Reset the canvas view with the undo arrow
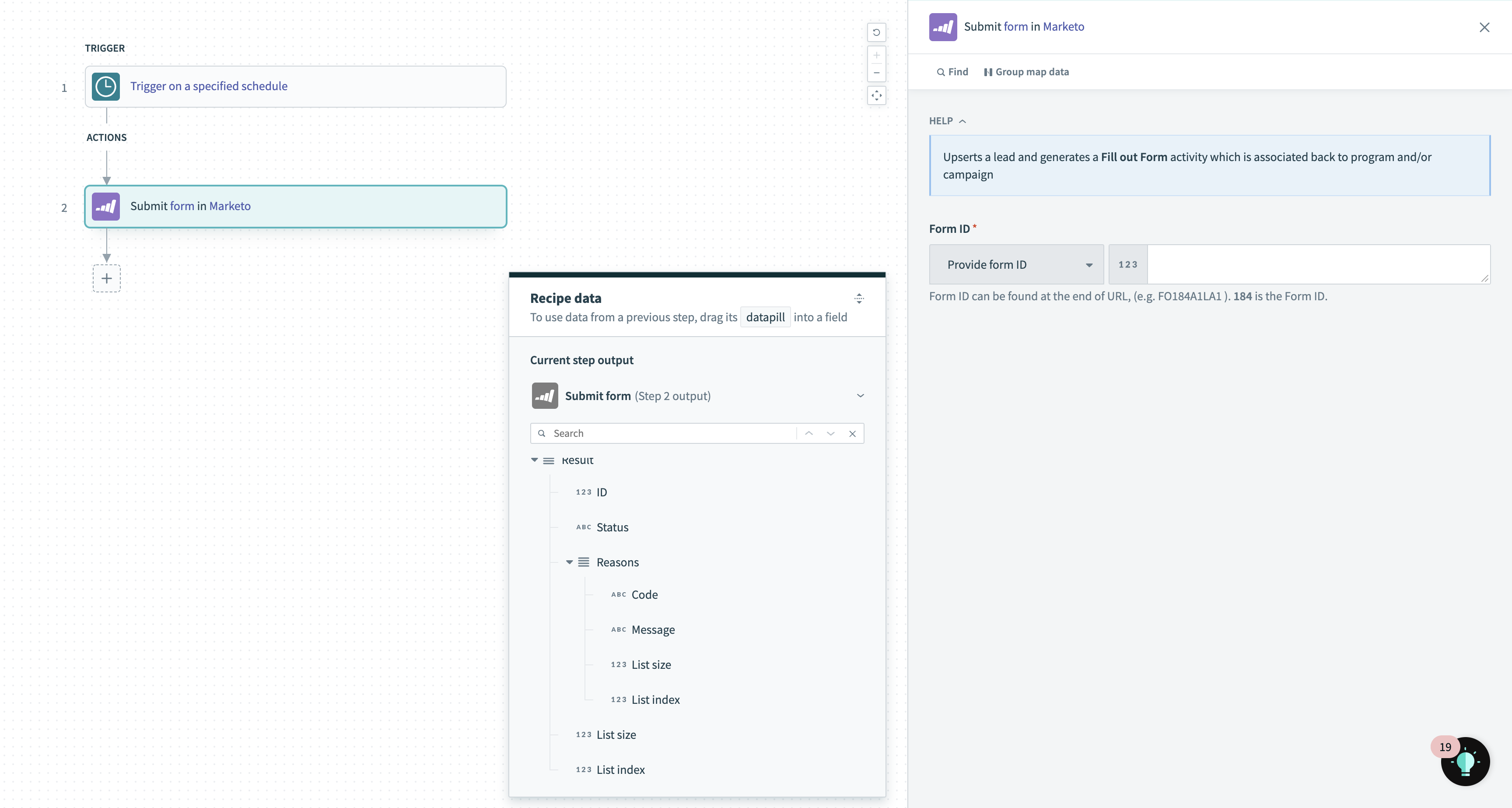Screen dimensions: 1512x808 pyautogui.click(x=876, y=32)
